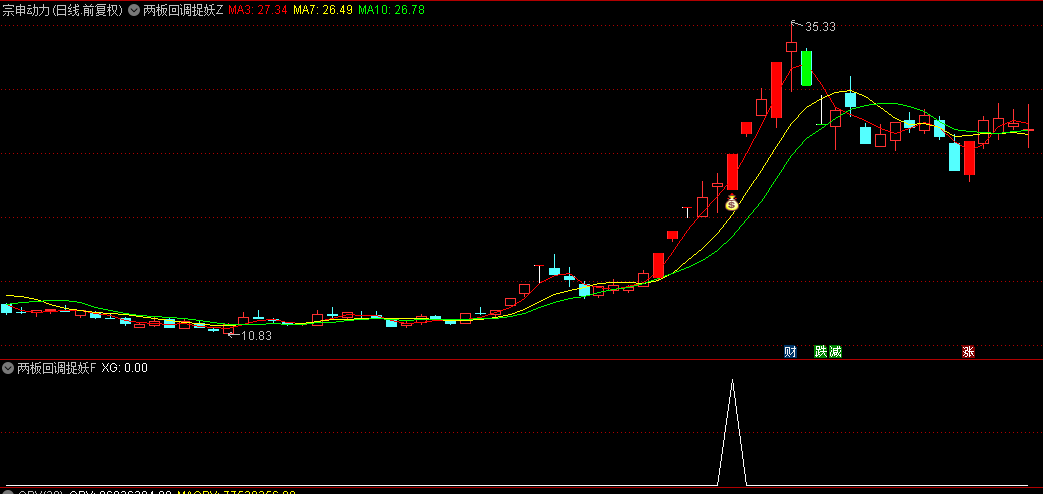Viewport: 1043px width, 494px height.
Task: Click the MA10: 26.78 value label
Action: coord(391,10)
